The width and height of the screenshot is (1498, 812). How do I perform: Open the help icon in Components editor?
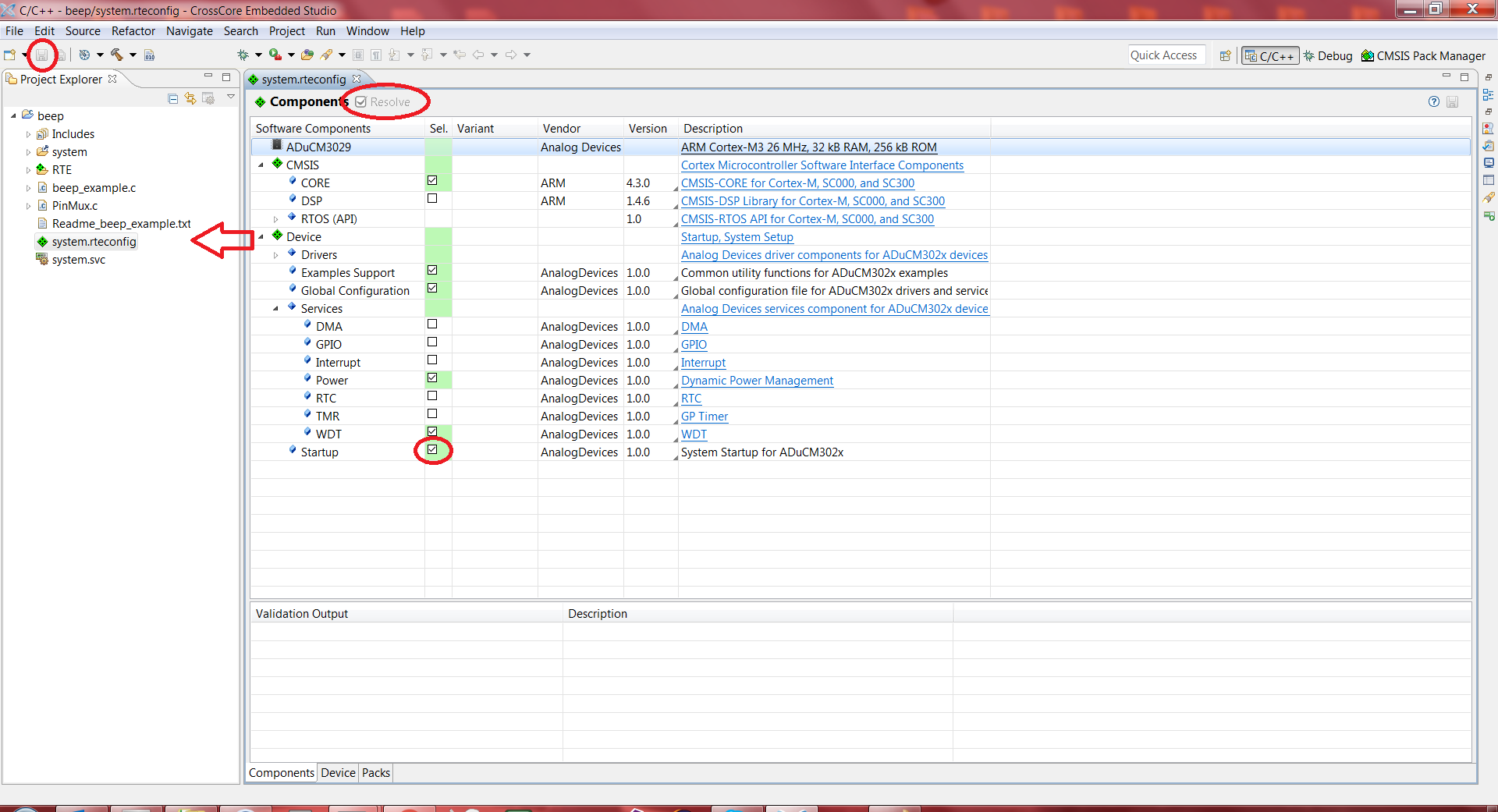pos(1434,101)
